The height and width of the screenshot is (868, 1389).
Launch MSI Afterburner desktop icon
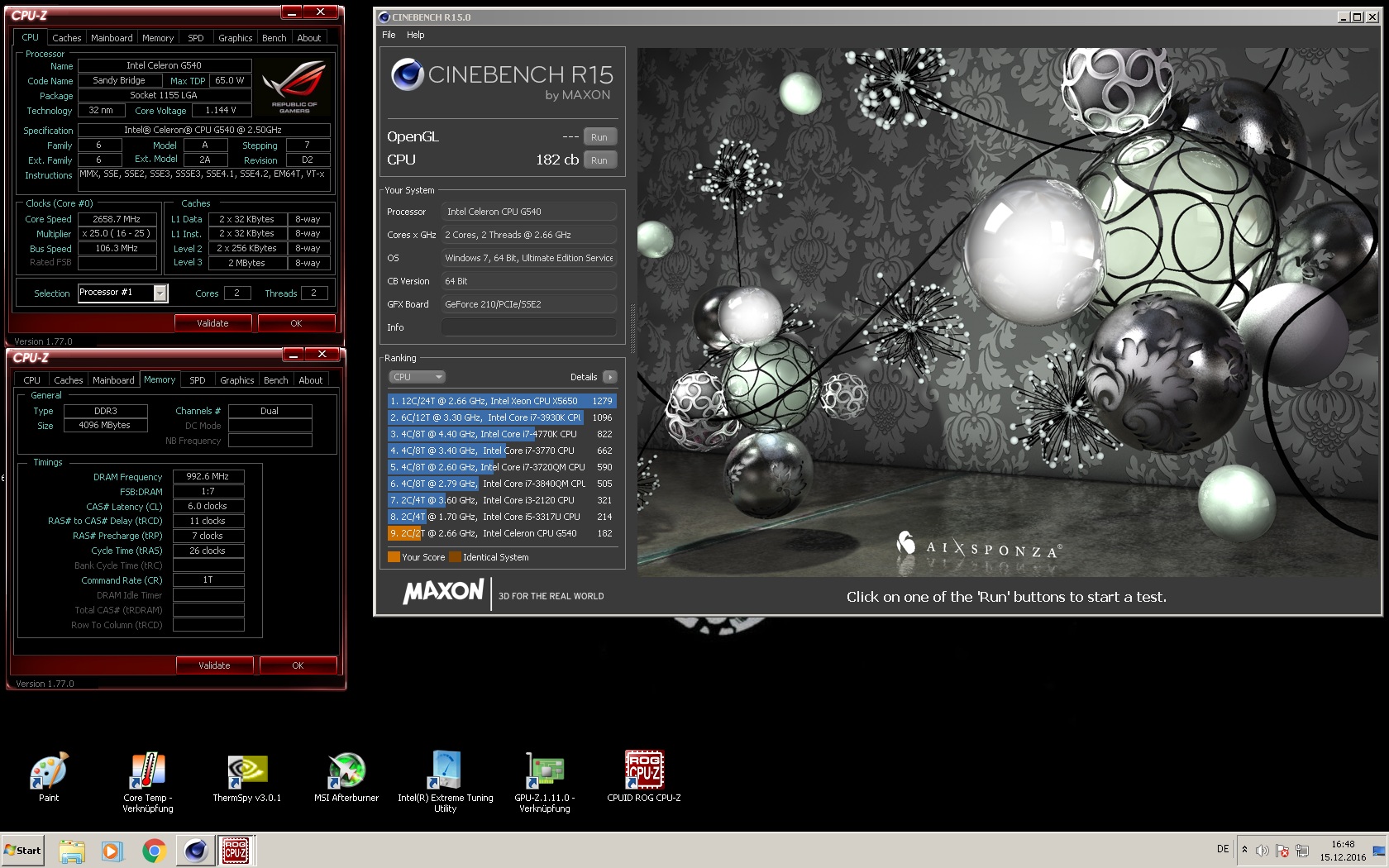coord(346,777)
